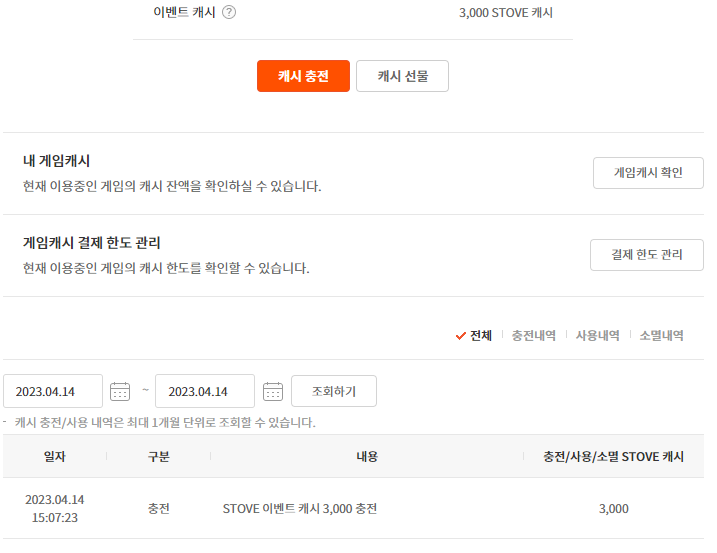Viewport: 717px width, 553px height.
Task: Click the start date input field
Action: (54, 391)
